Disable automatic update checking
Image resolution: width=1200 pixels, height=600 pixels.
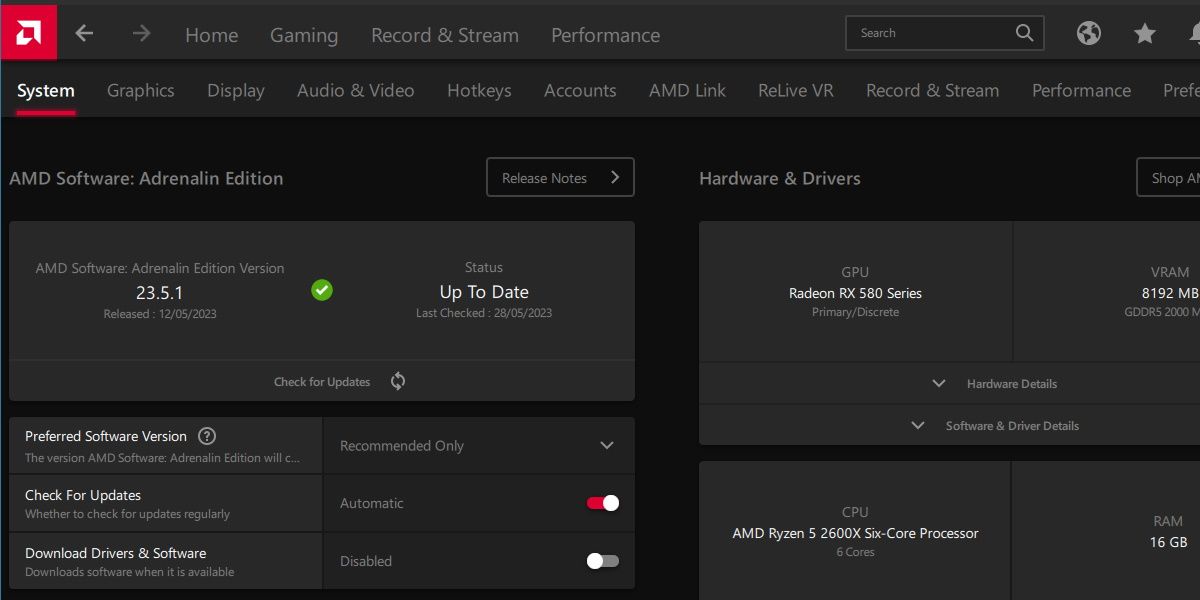click(x=601, y=503)
